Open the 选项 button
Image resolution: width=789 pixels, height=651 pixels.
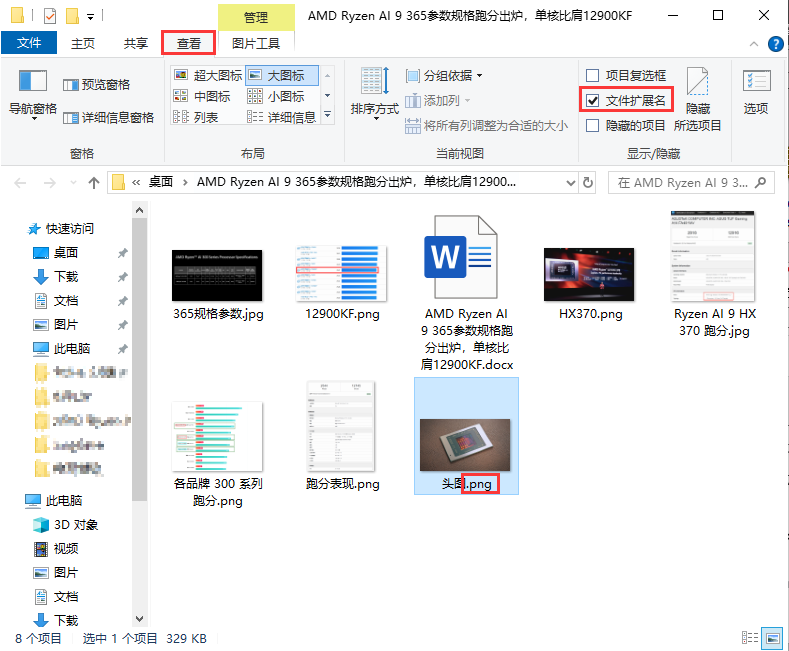click(756, 93)
